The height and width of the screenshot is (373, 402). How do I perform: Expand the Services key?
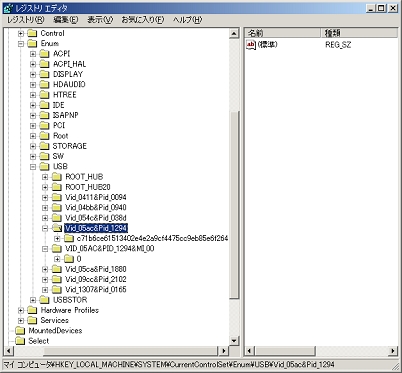[21, 321]
